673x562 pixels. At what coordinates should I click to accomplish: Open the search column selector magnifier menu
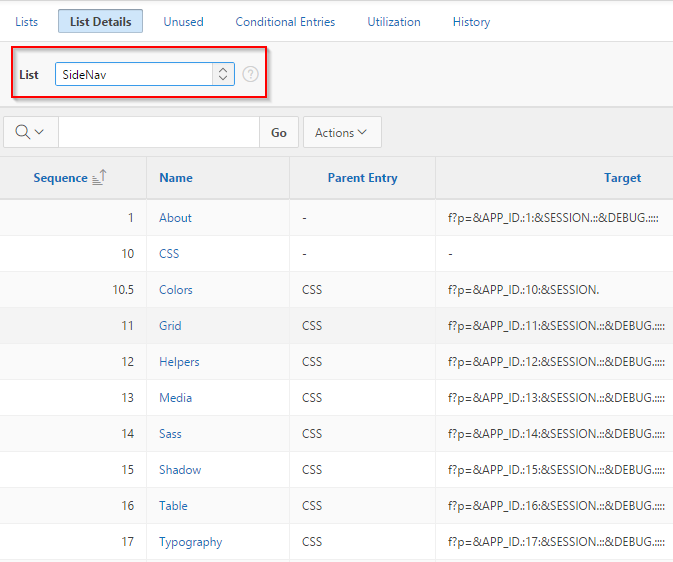coord(30,132)
